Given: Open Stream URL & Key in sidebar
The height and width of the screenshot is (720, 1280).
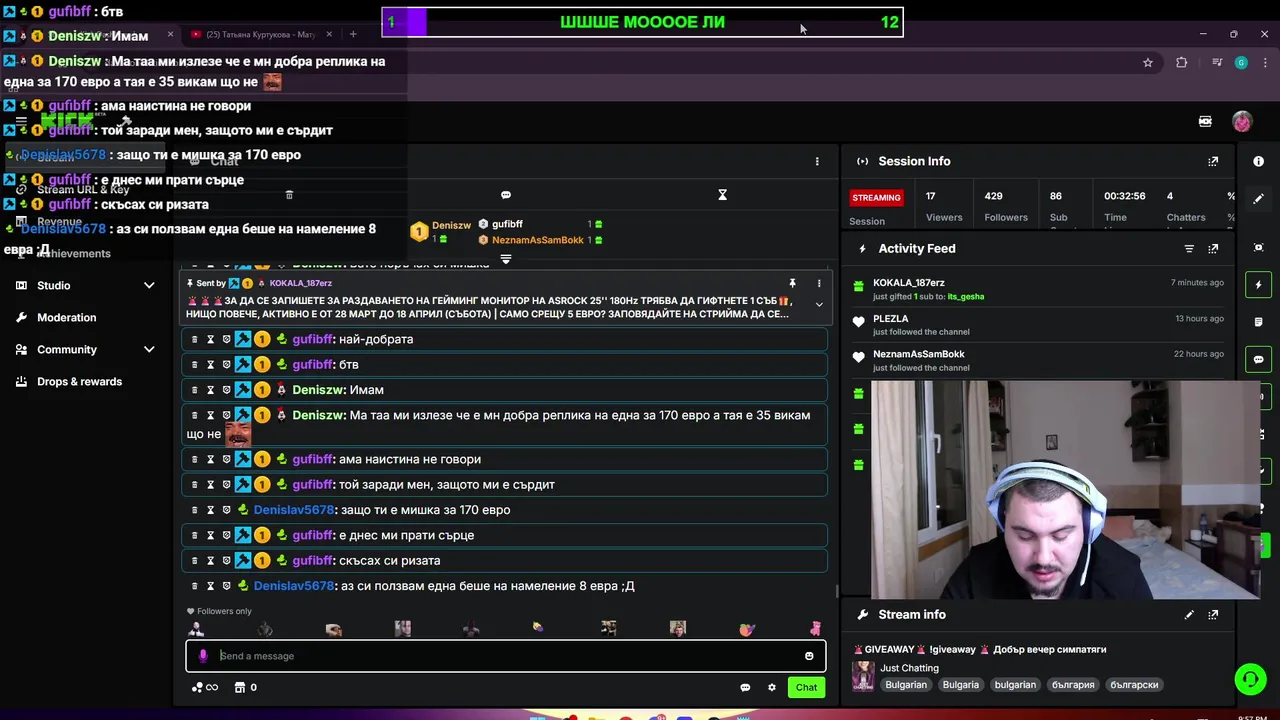Looking at the screenshot, I should (x=83, y=189).
